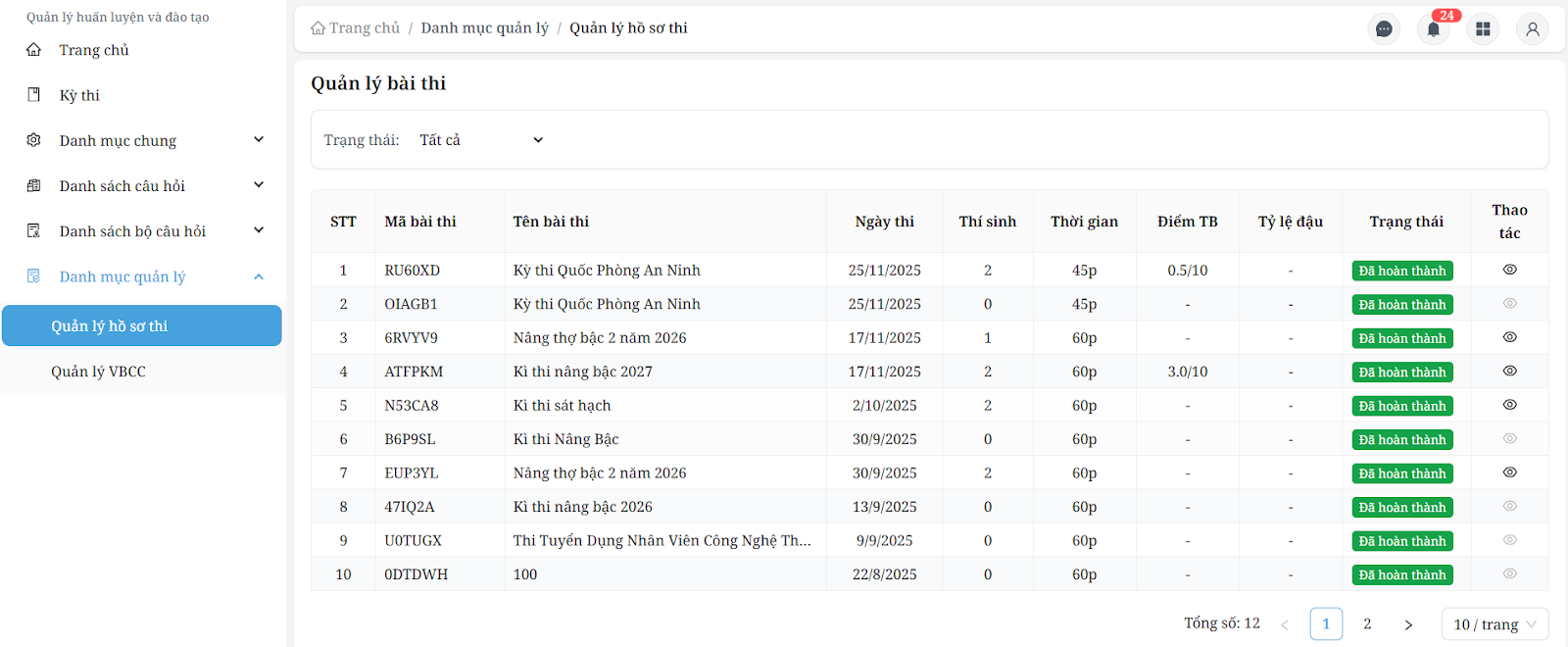Click the home icon in breadcrumb
The height and width of the screenshot is (647, 1568).
coord(318,28)
